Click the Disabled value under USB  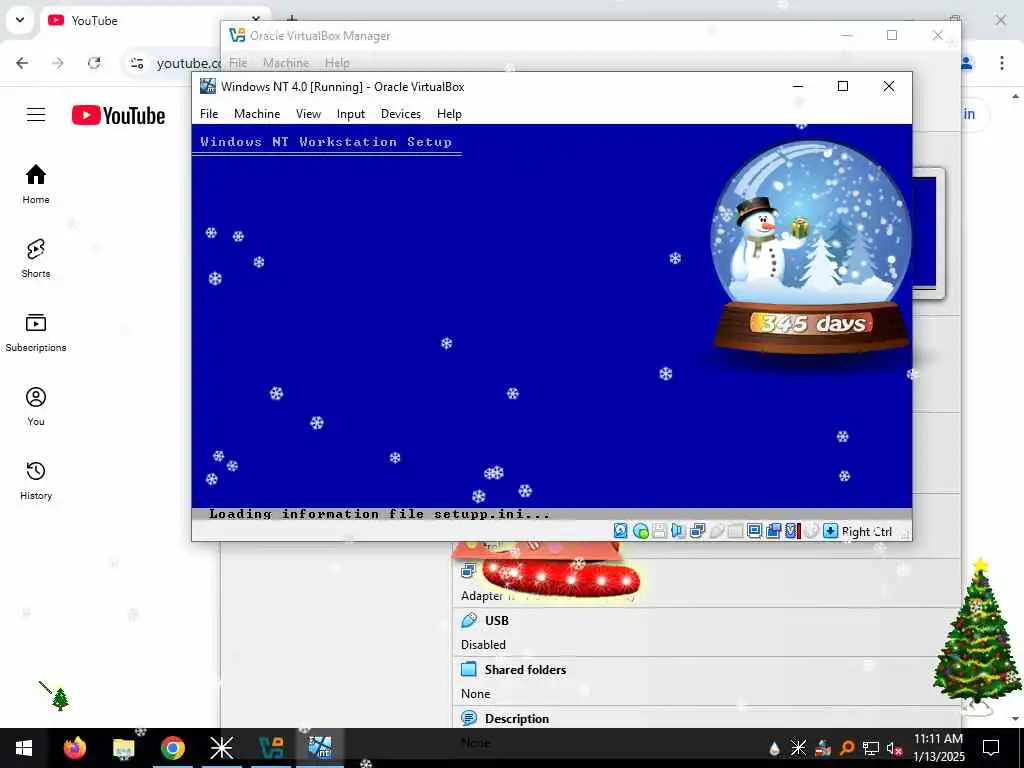click(483, 645)
